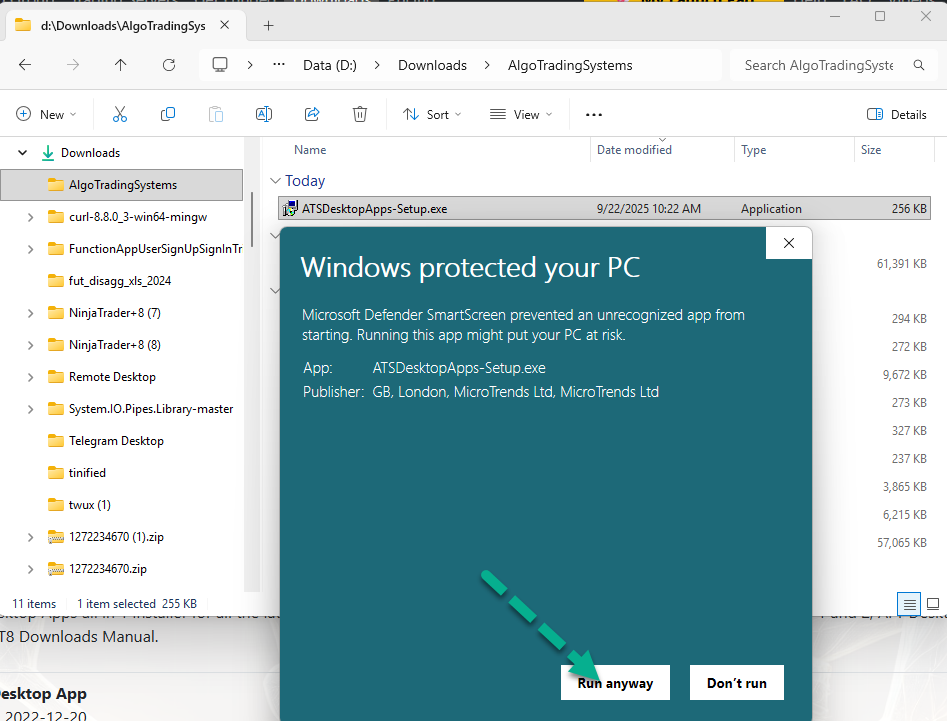The height and width of the screenshot is (721, 947).
Task: Expand the System.IO.Pipes.Library-master folder
Action: tap(30, 409)
